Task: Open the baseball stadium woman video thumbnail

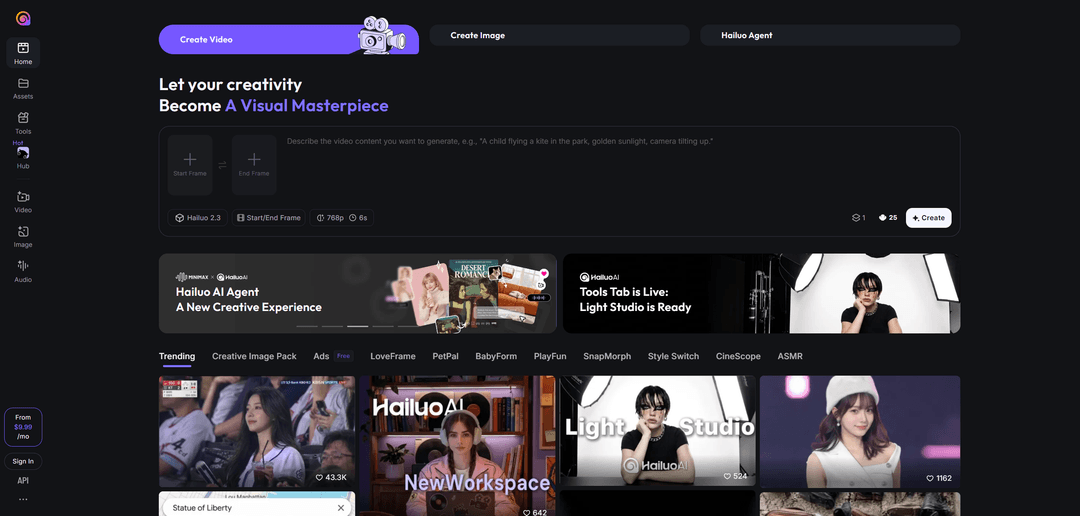Action: click(x=257, y=431)
